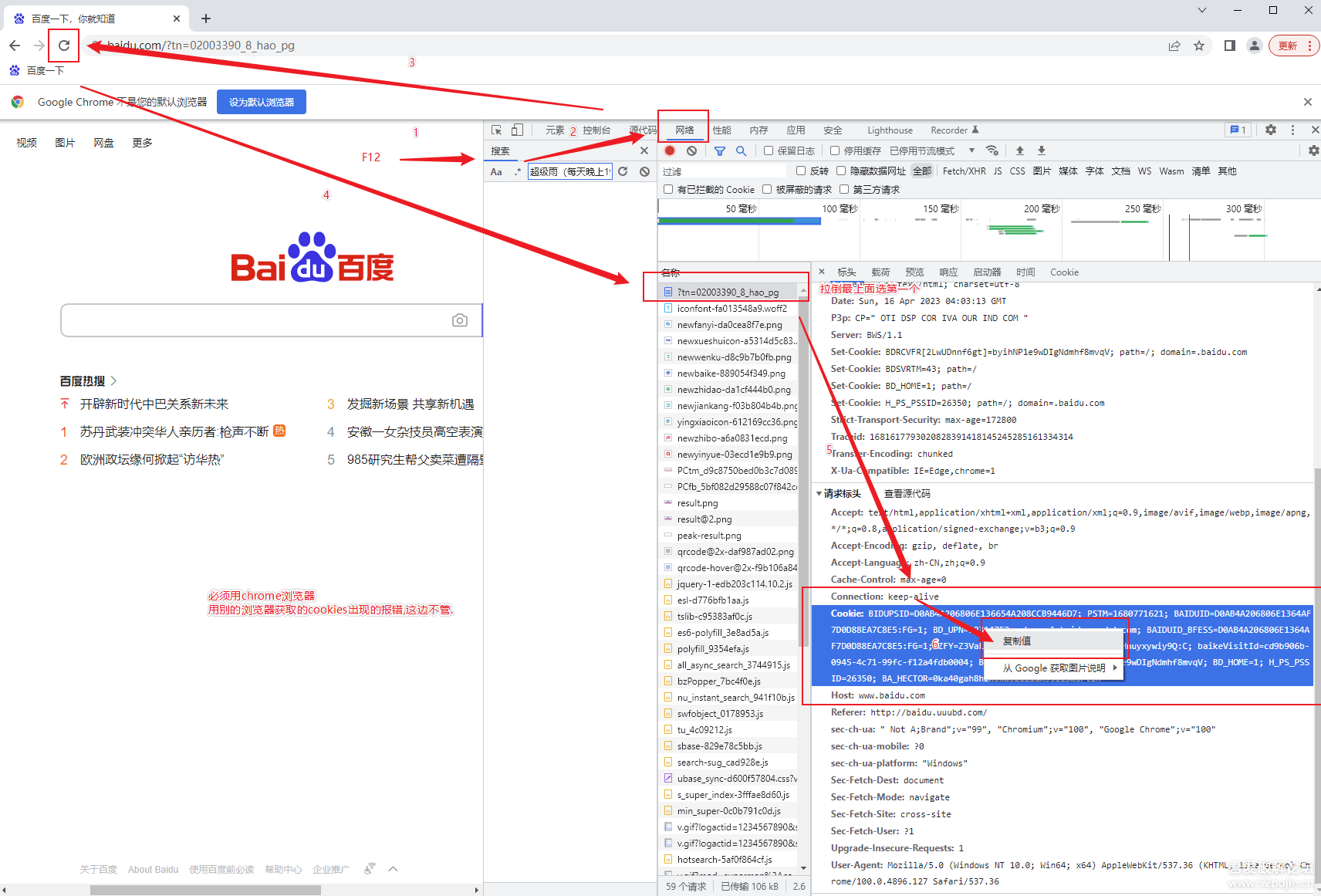The width and height of the screenshot is (1321, 896).
Task: Open the 视频 link on Baidu
Action: click(26, 143)
